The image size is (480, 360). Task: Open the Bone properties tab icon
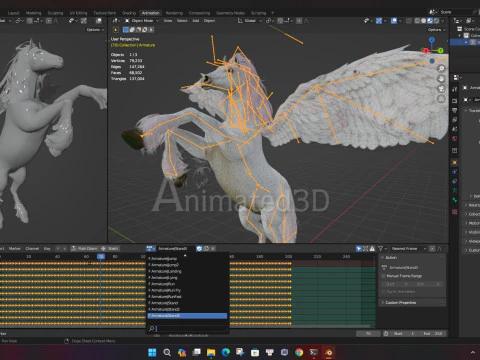click(455, 200)
